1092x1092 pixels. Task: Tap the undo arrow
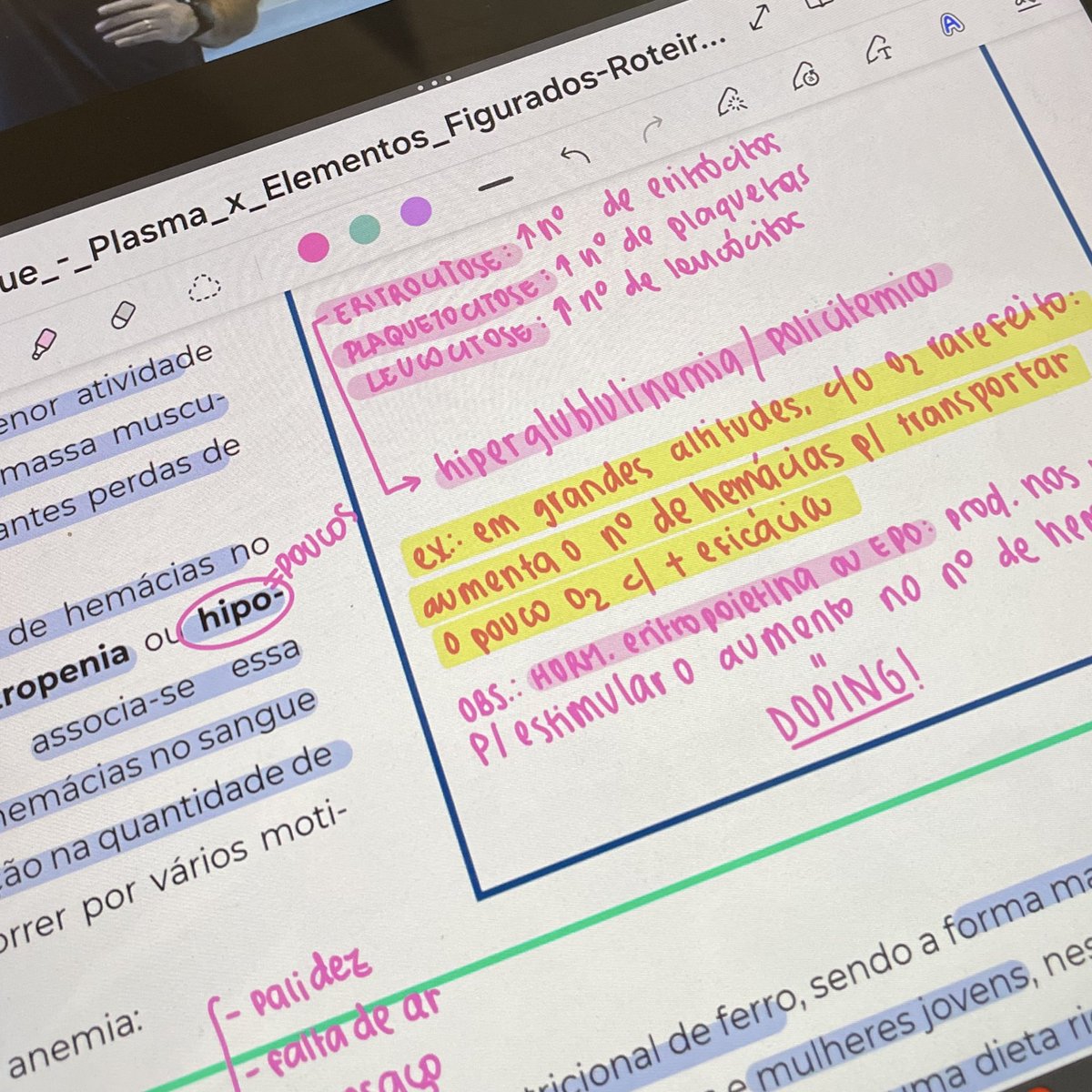[x=575, y=155]
